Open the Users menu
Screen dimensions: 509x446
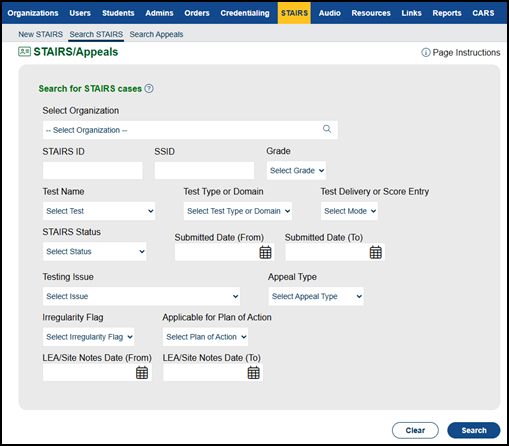[x=80, y=13]
